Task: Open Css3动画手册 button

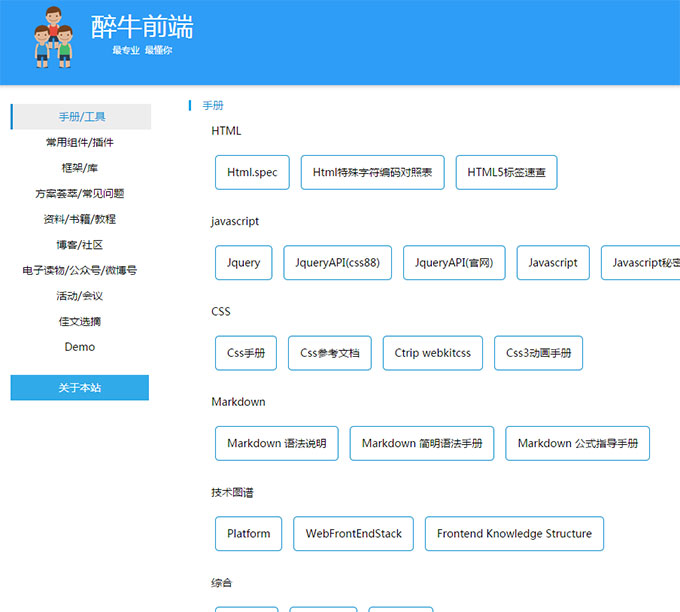Action: (x=538, y=353)
